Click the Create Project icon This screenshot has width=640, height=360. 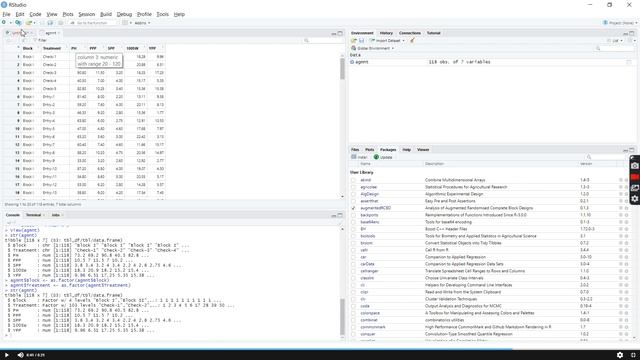coord(18,23)
